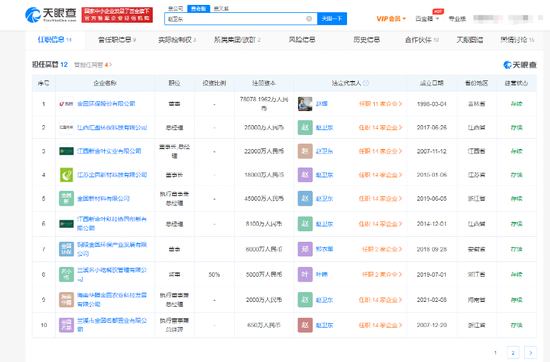
Task: Click the red promotional banner beside the logo
Action: click(x=117, y=15)
